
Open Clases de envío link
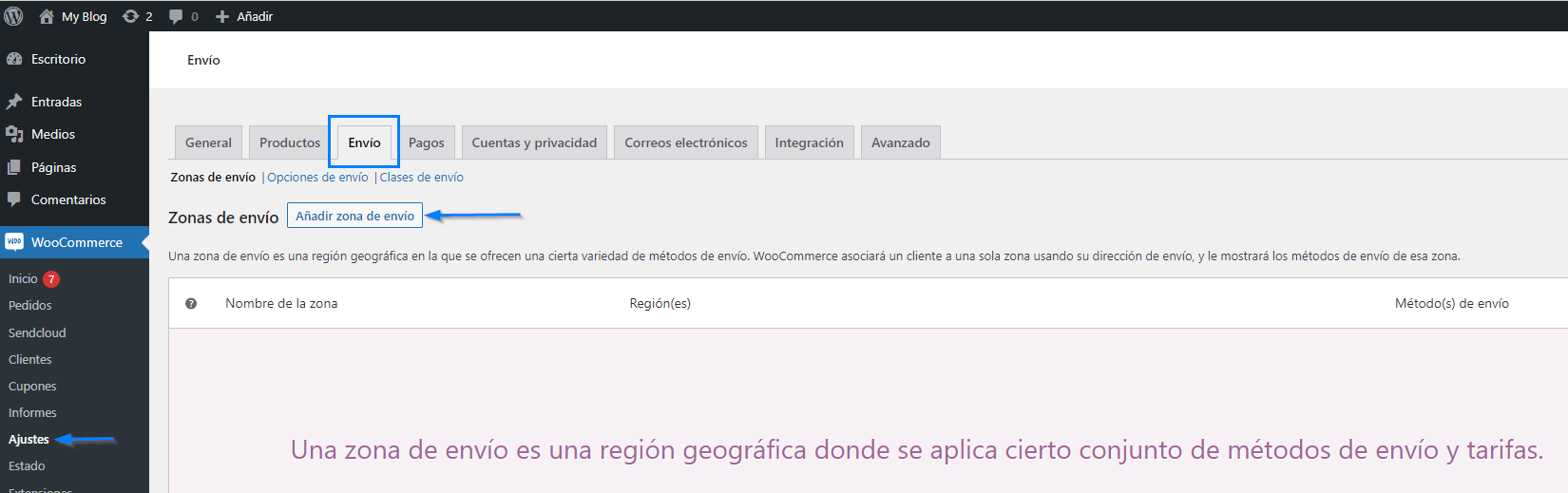coord(422,178)
